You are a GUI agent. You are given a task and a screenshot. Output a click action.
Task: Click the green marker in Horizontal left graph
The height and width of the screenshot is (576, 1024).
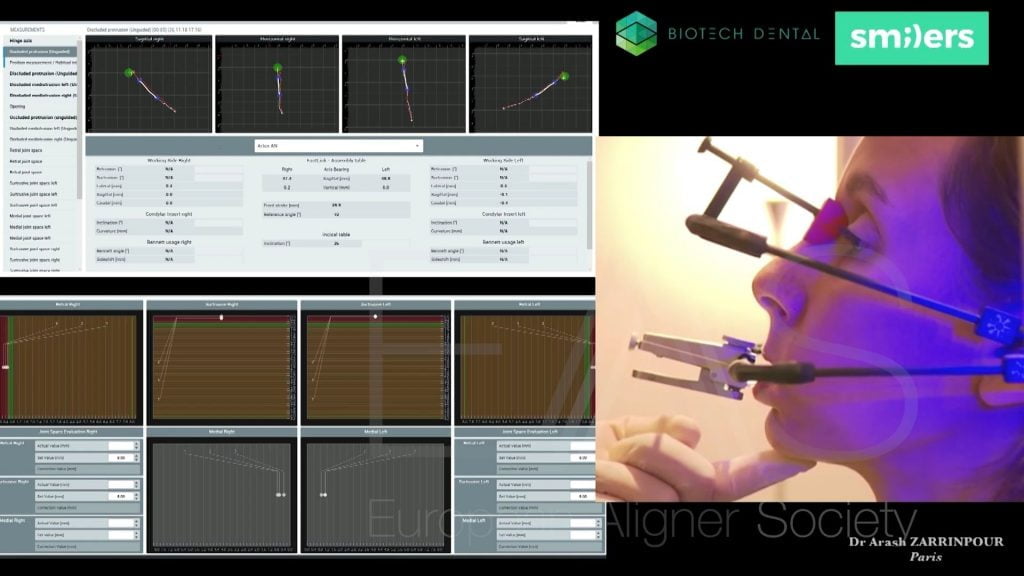[403, 61]
